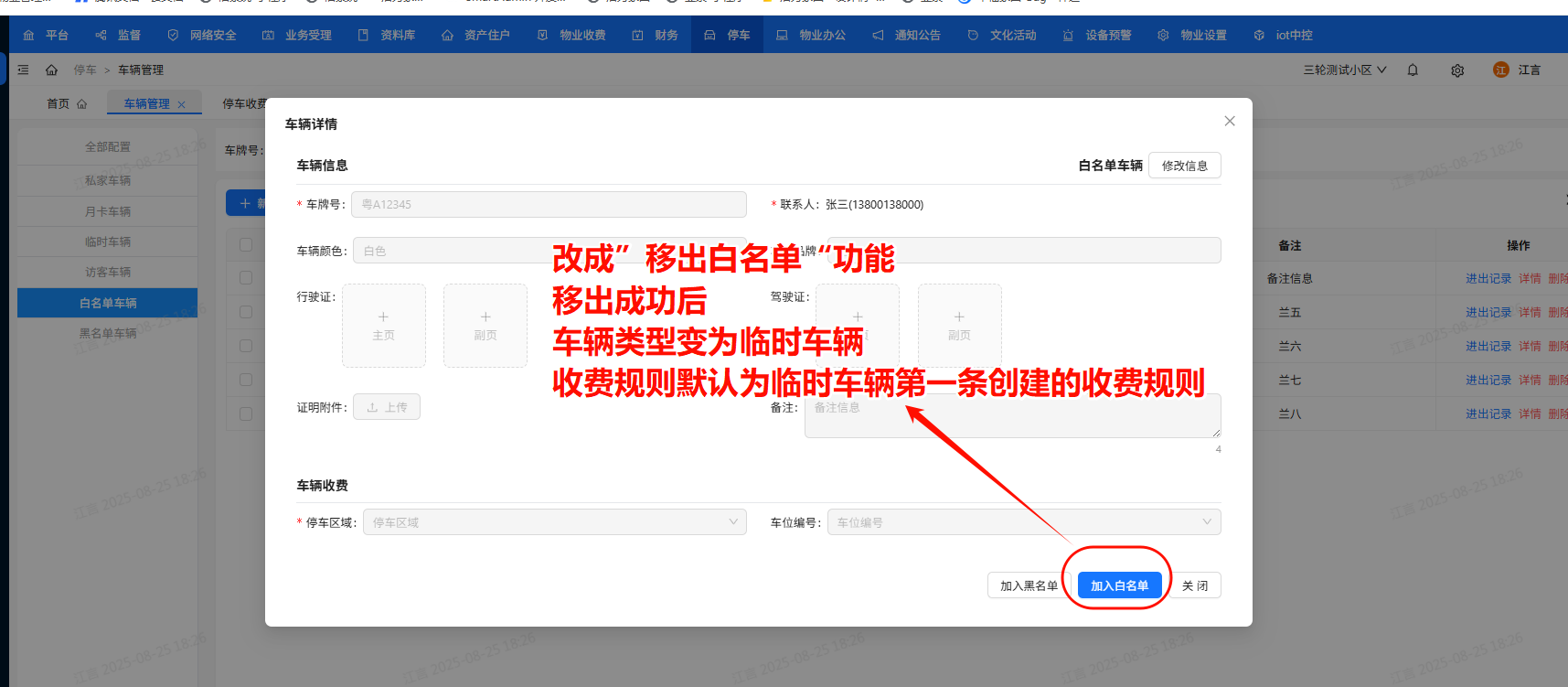Collapse sidebar with the menu fold icon

[x=23, y=70]
